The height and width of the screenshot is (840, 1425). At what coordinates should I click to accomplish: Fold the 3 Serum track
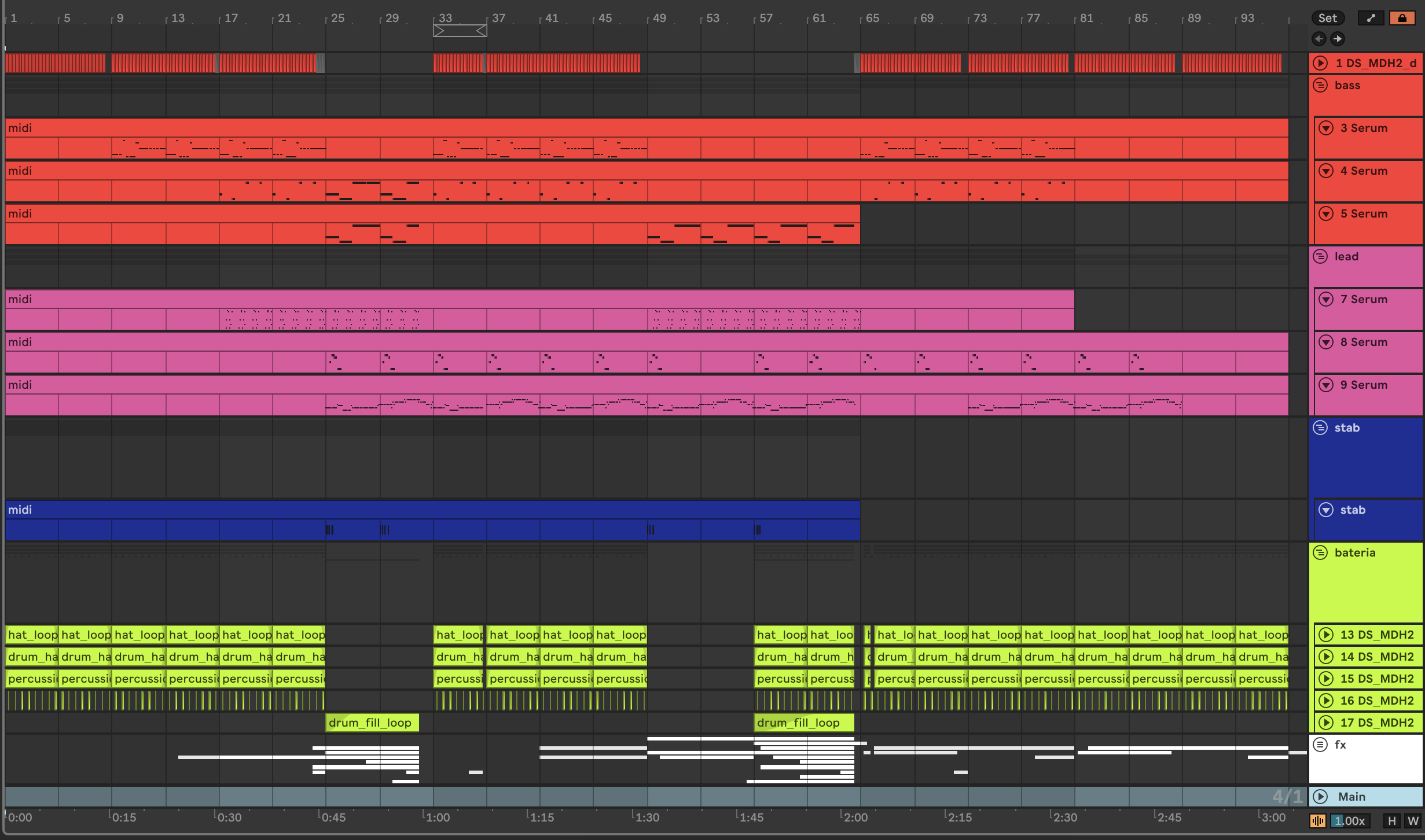[1326, 128]
